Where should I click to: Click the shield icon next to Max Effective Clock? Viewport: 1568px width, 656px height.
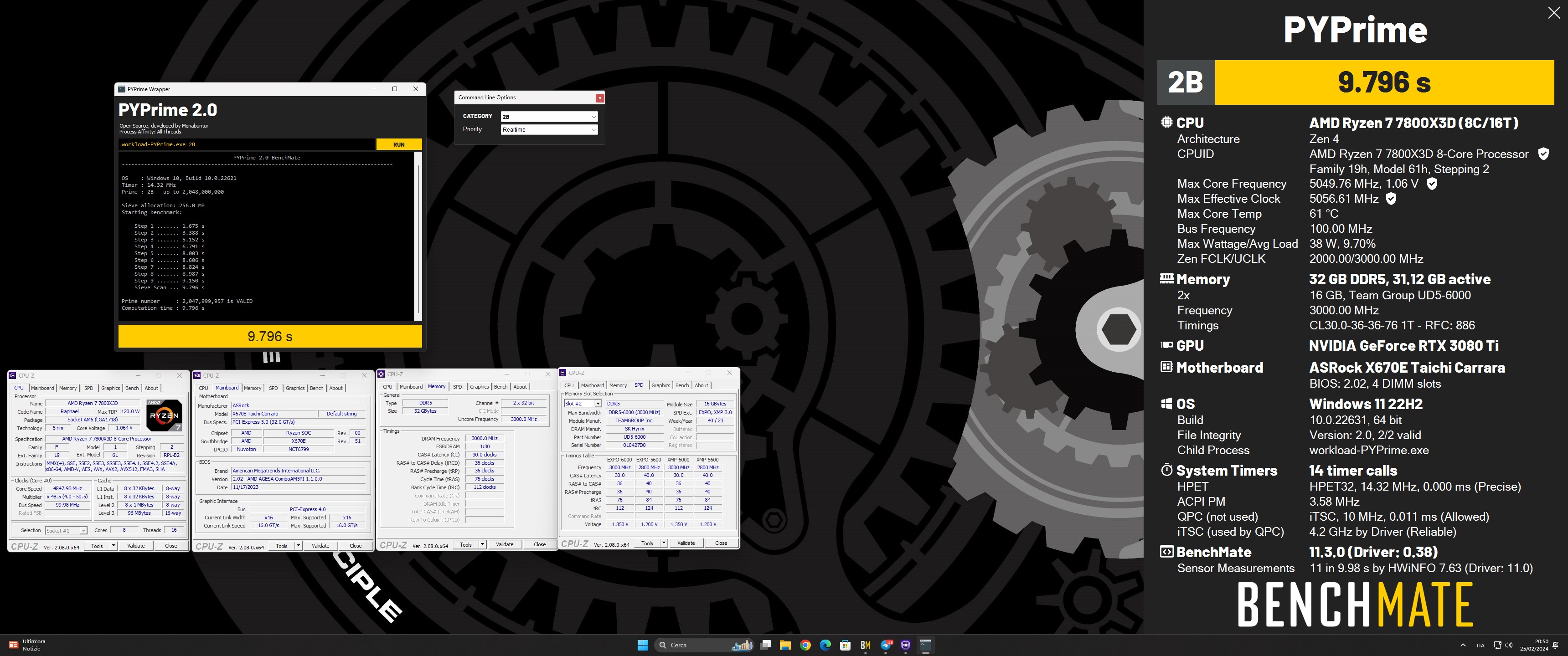1391,198
